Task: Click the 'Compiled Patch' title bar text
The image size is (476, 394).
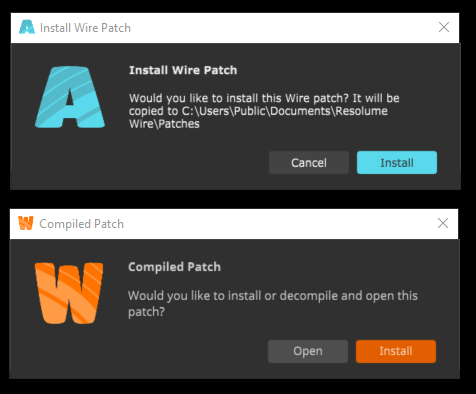Action: [x=81, y=224]
